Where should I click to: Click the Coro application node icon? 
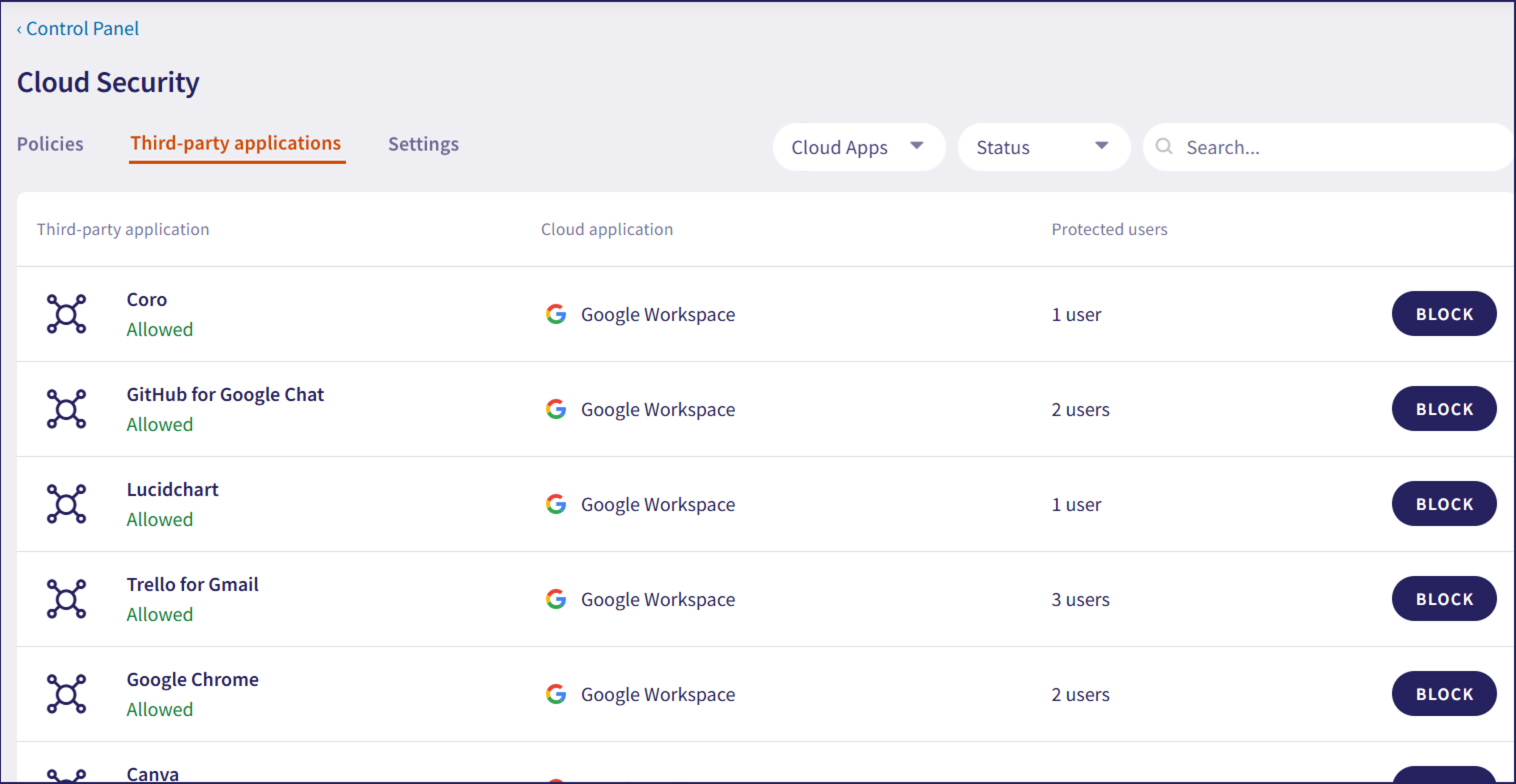pyautogui.click(x=66, y=313)
